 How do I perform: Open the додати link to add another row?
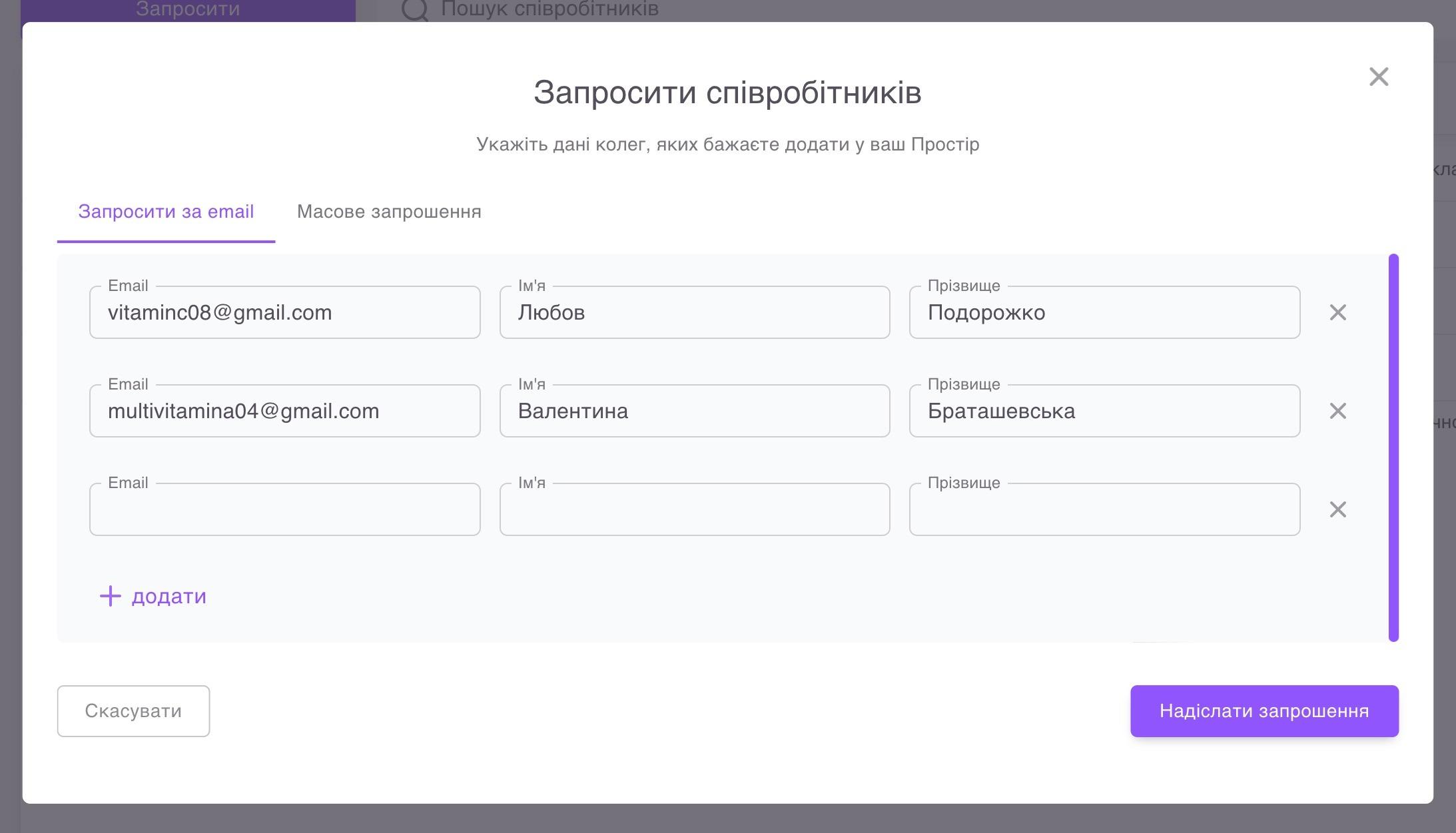pyautogui.click(x=168, y=596)
